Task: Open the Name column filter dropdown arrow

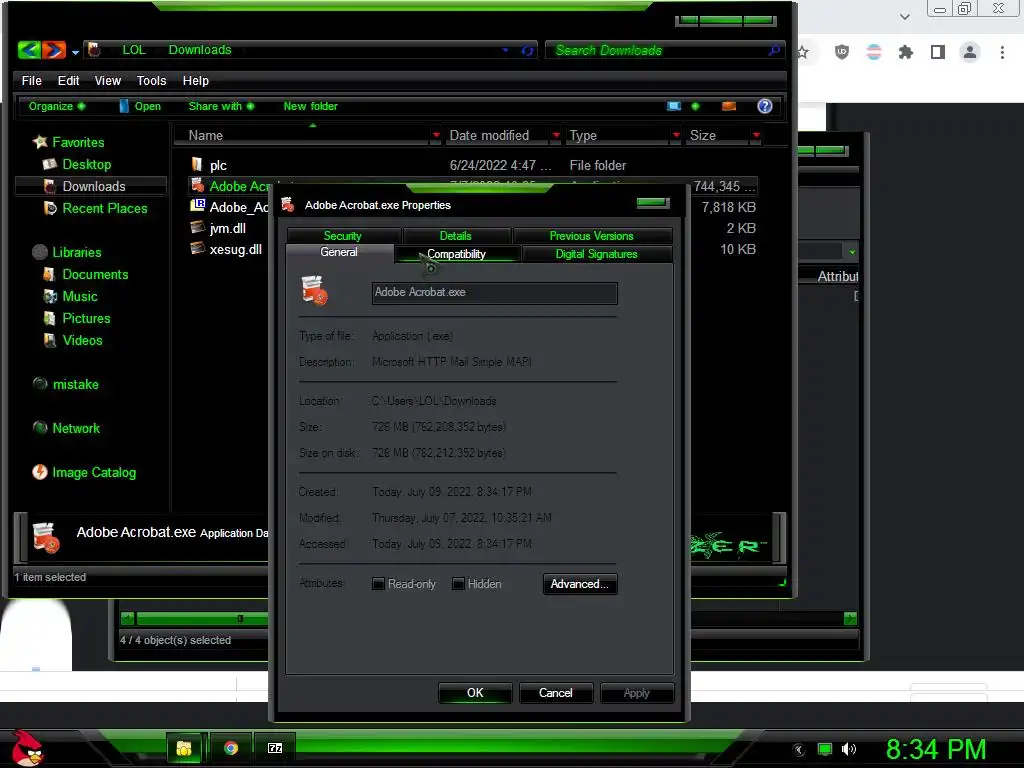Action: [436, 135]
